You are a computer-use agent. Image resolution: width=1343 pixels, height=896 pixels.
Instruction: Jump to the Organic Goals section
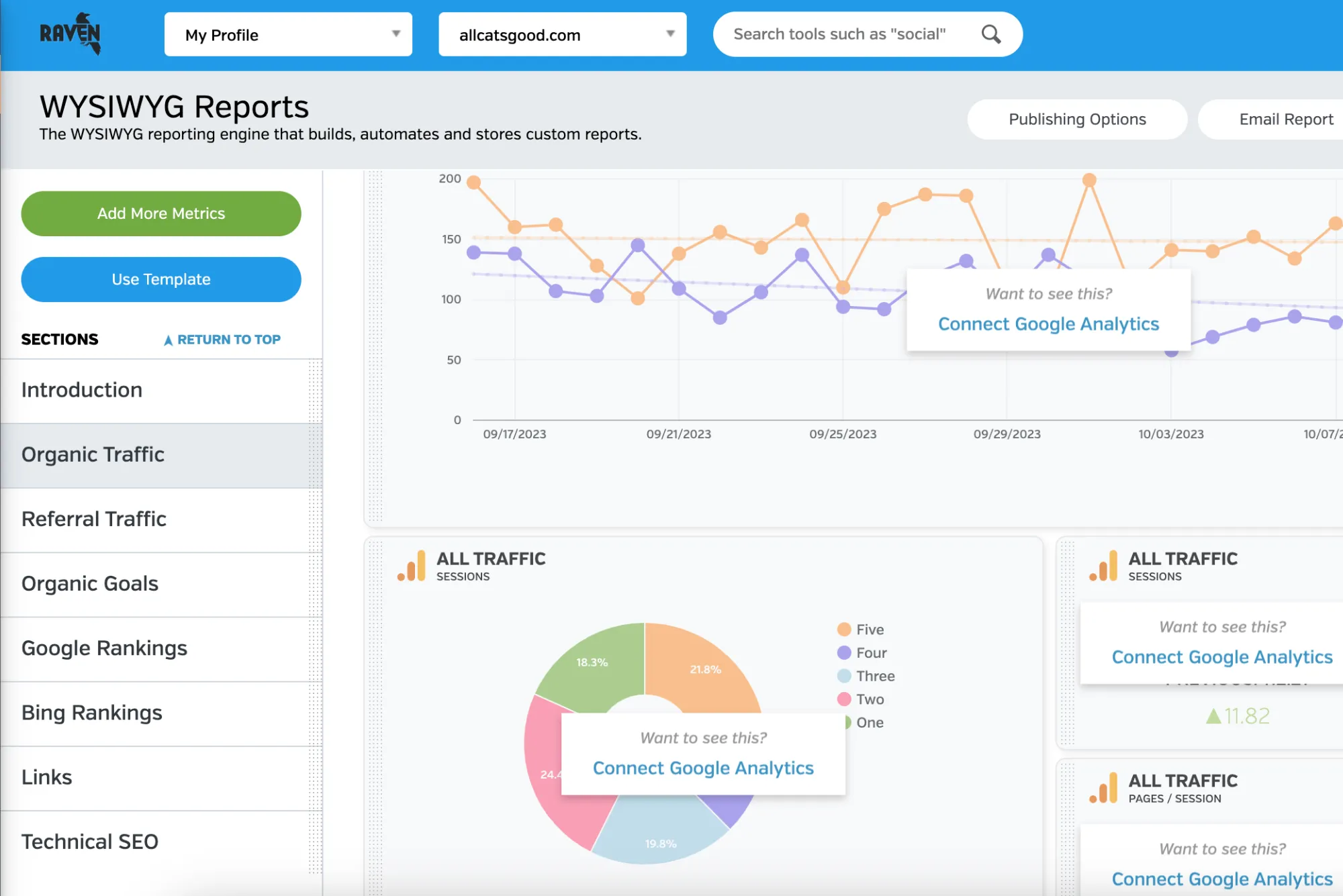click(x=161, y=584)
